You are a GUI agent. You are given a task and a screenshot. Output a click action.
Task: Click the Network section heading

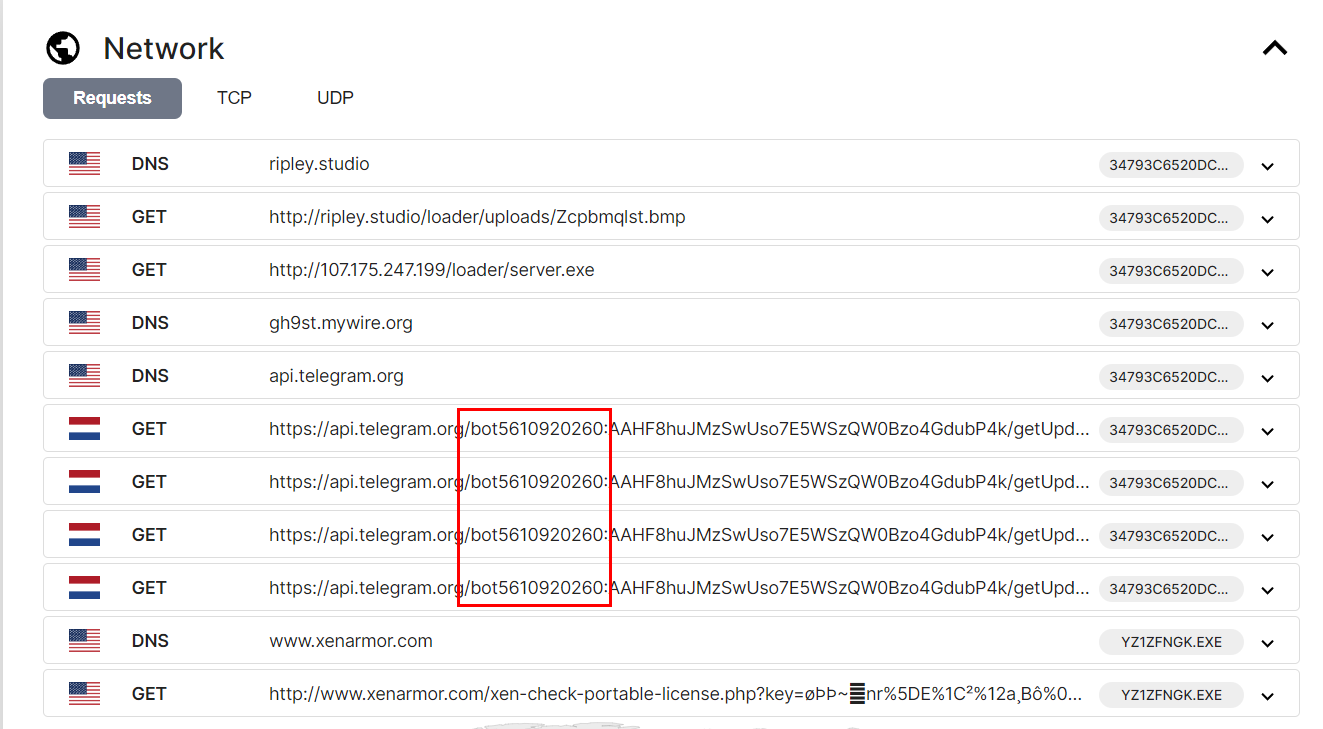pos(164,48)
